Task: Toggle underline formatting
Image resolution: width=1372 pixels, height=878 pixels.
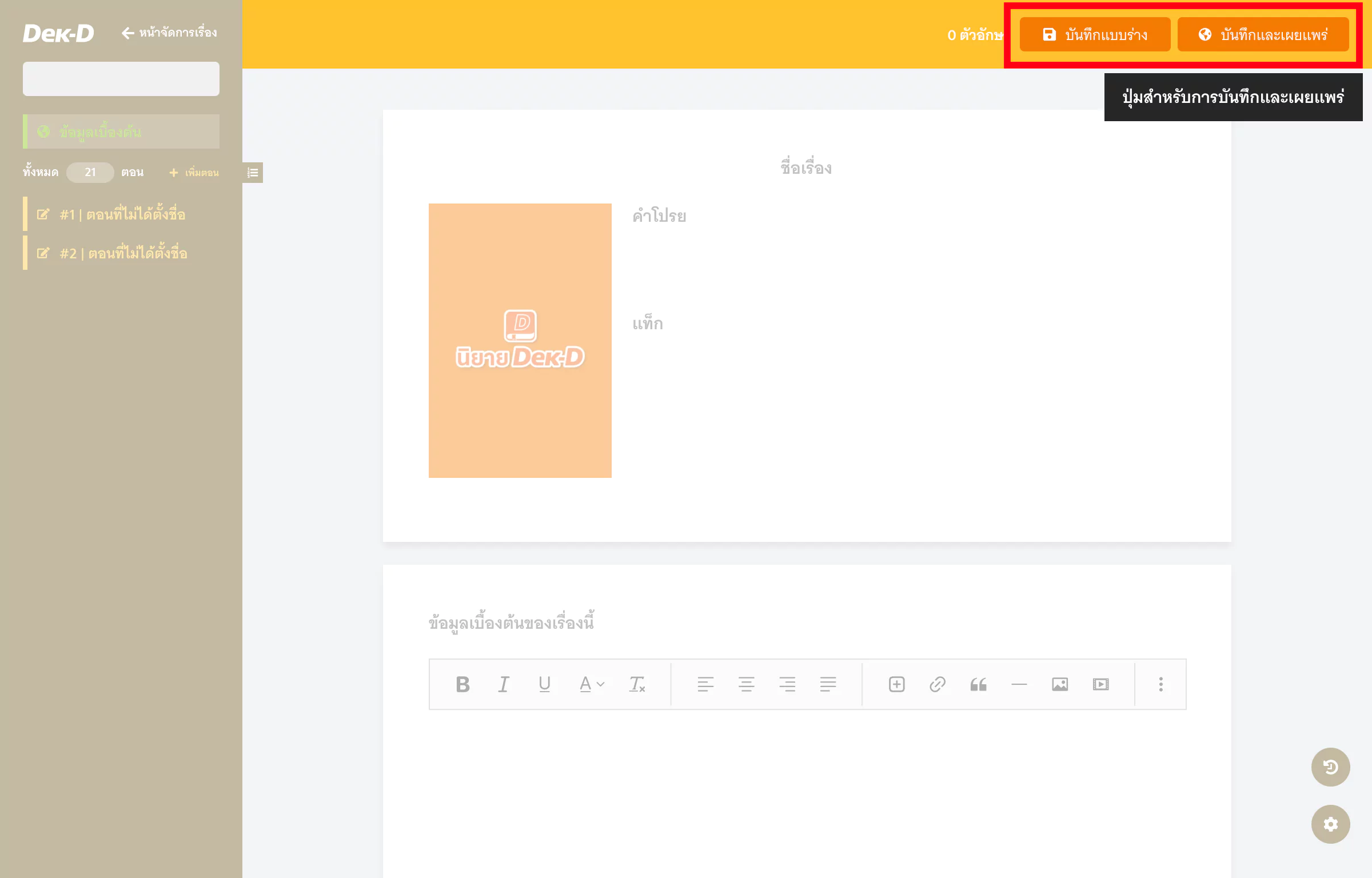Action: [544, 684]
